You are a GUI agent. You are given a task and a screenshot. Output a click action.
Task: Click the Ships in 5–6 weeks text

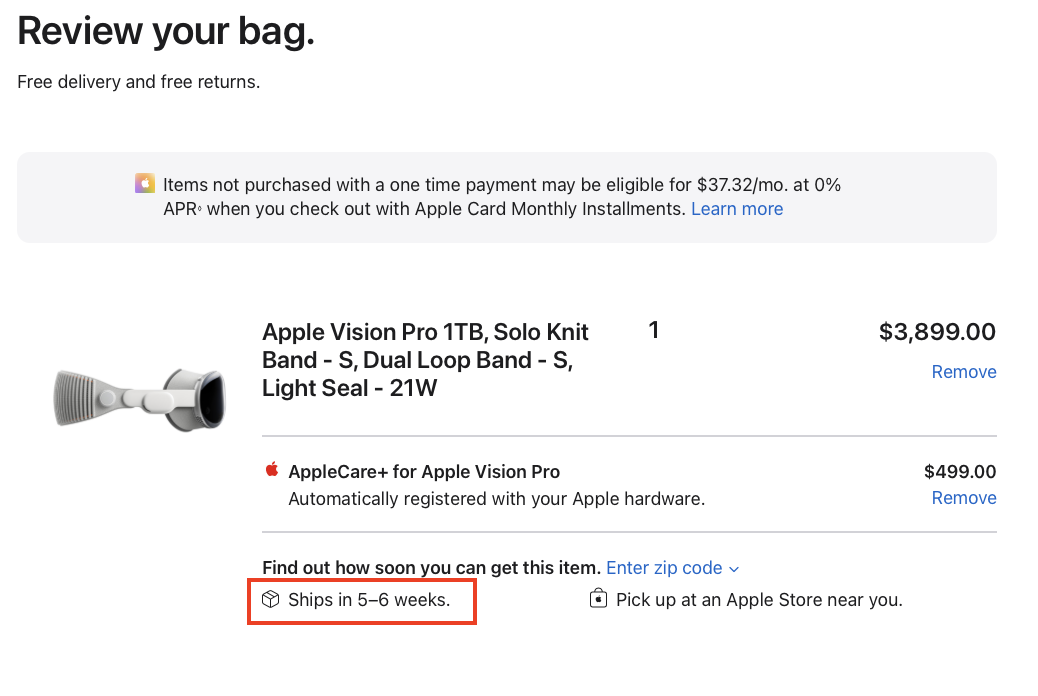coord(369,600)
